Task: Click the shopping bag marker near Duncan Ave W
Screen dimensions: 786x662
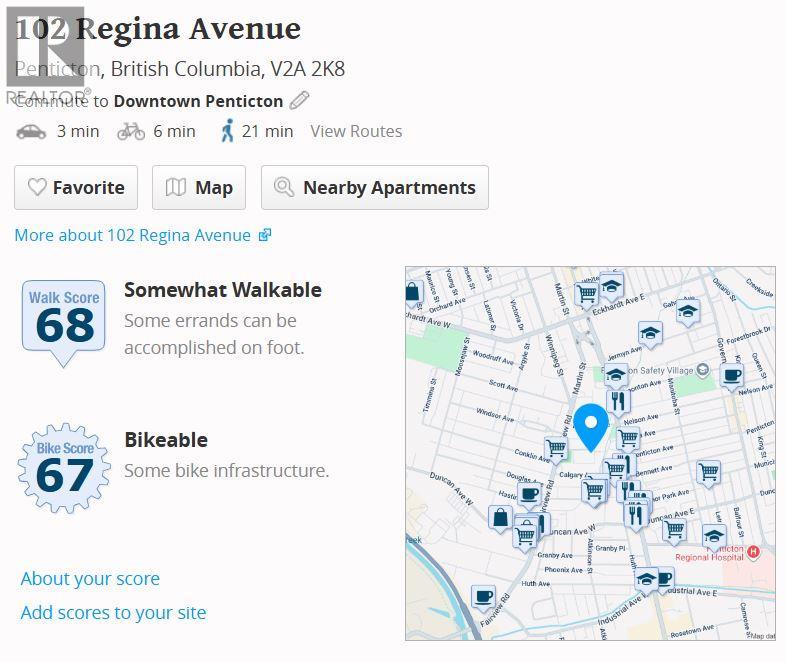Action: [x=500, y=519]
